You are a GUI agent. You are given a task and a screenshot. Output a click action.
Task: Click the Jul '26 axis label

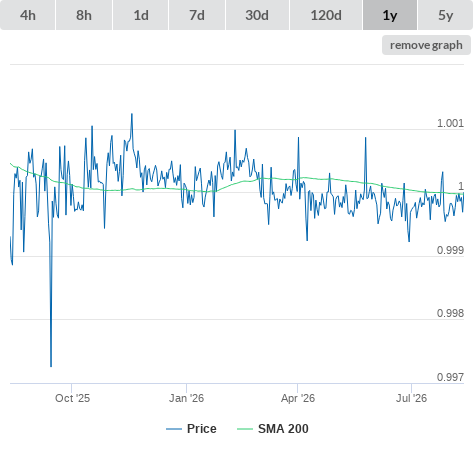click(411, 398)
